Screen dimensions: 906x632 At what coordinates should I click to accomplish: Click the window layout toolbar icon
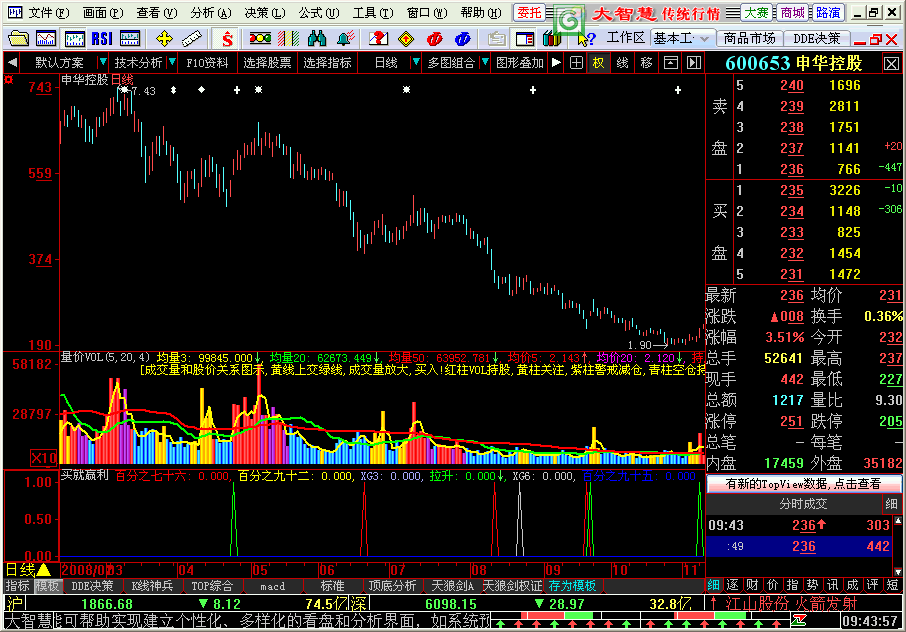525,39
